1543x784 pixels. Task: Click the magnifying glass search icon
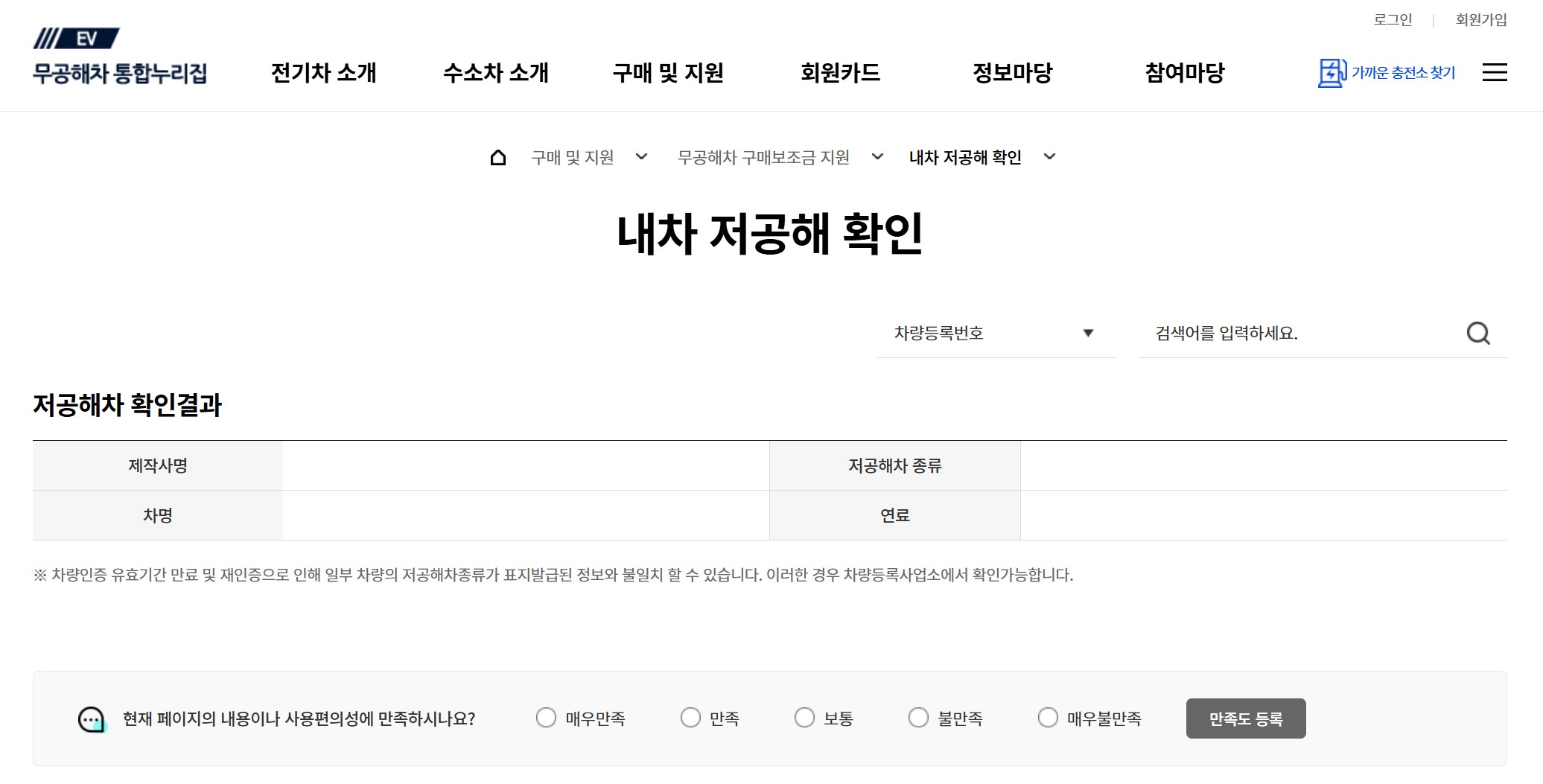pos(1480,334)
